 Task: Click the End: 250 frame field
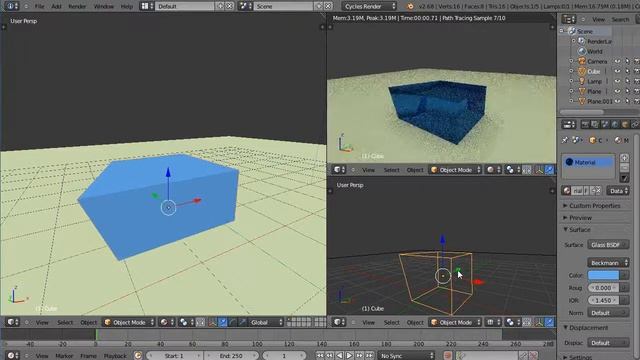pyautogui.click(x=231, y=356)
